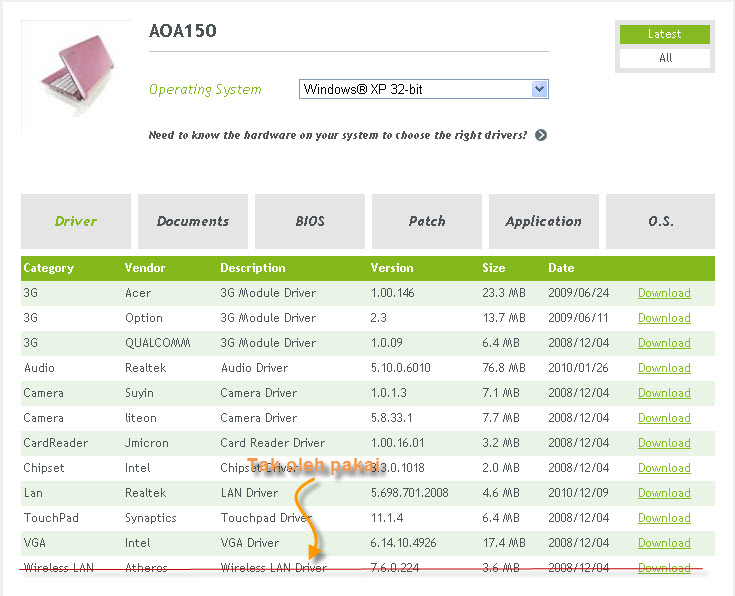735x596 pixels.
Task: Click version 5.10.0.6010 cell
Action: pyautogui.click(x=401, y=368)
